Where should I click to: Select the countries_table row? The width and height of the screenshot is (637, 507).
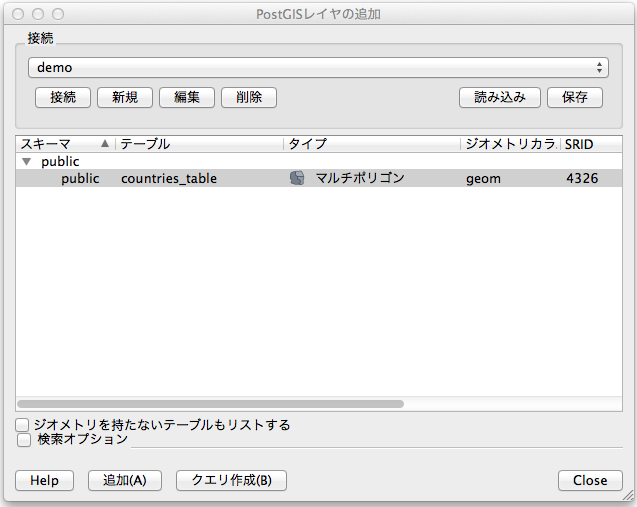pyautogui.click(x=169, y=178)
